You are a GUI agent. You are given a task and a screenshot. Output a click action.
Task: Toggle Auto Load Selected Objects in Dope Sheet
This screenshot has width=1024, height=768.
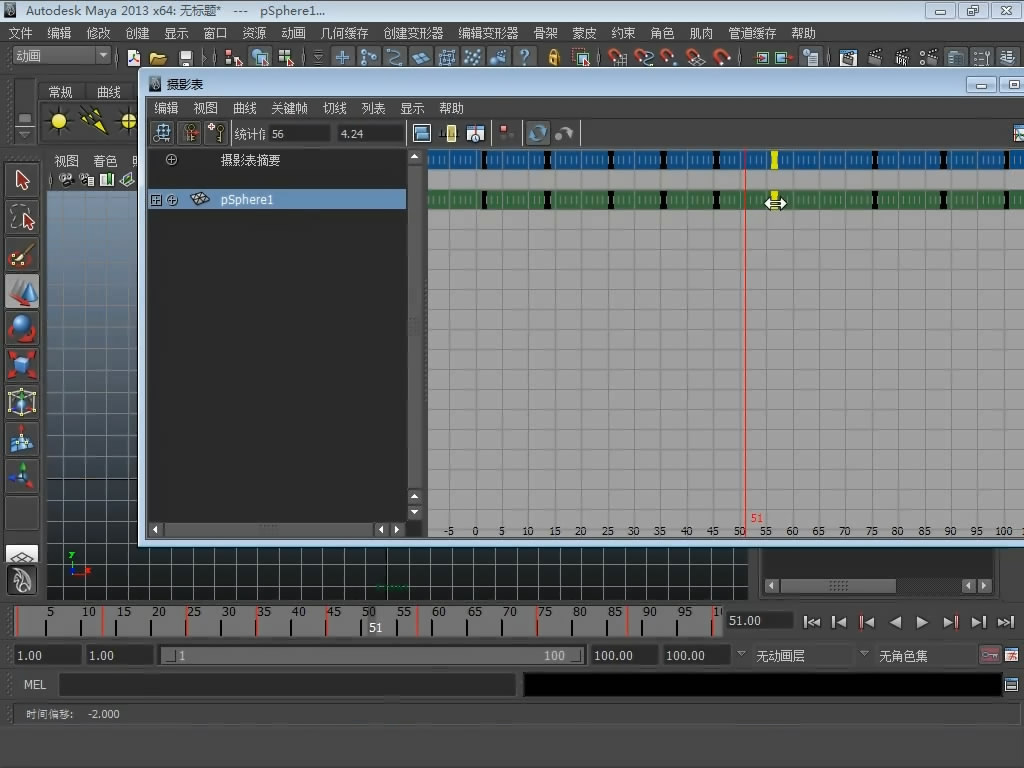tap(537, 133)
